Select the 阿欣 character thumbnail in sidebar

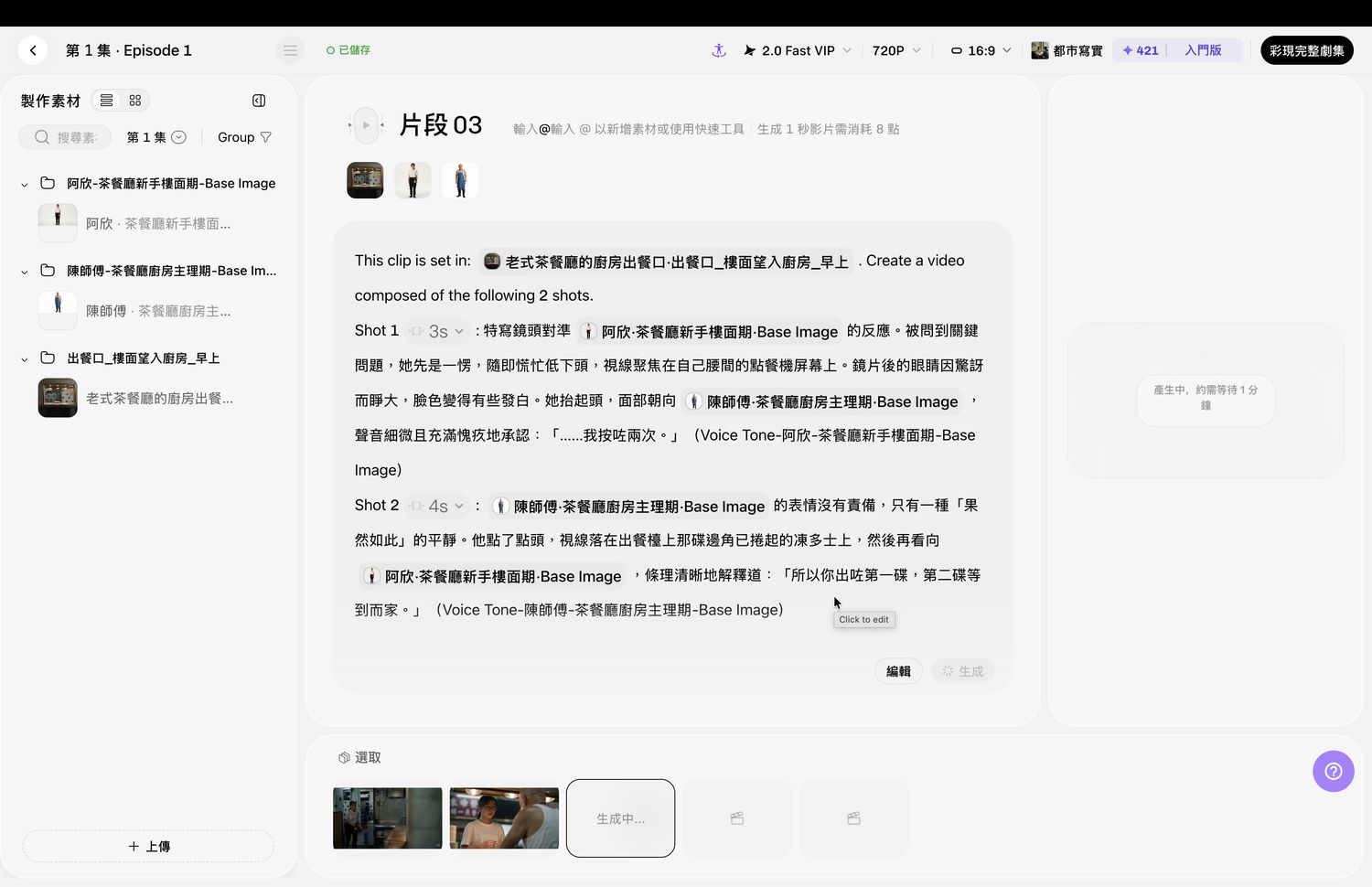tap(58, 223)
